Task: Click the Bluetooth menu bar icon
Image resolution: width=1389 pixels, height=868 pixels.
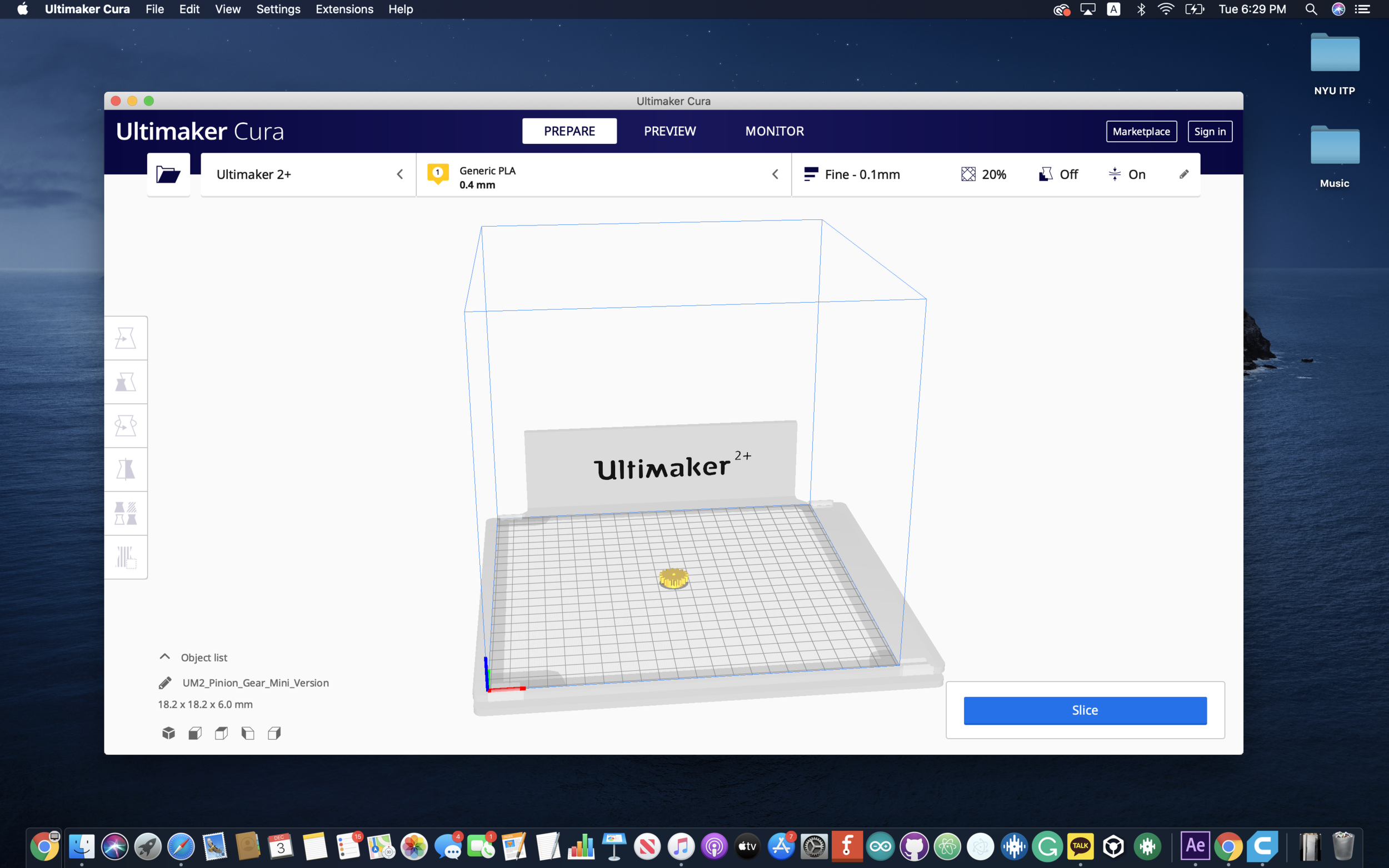Action: [x=1141, y=9]
